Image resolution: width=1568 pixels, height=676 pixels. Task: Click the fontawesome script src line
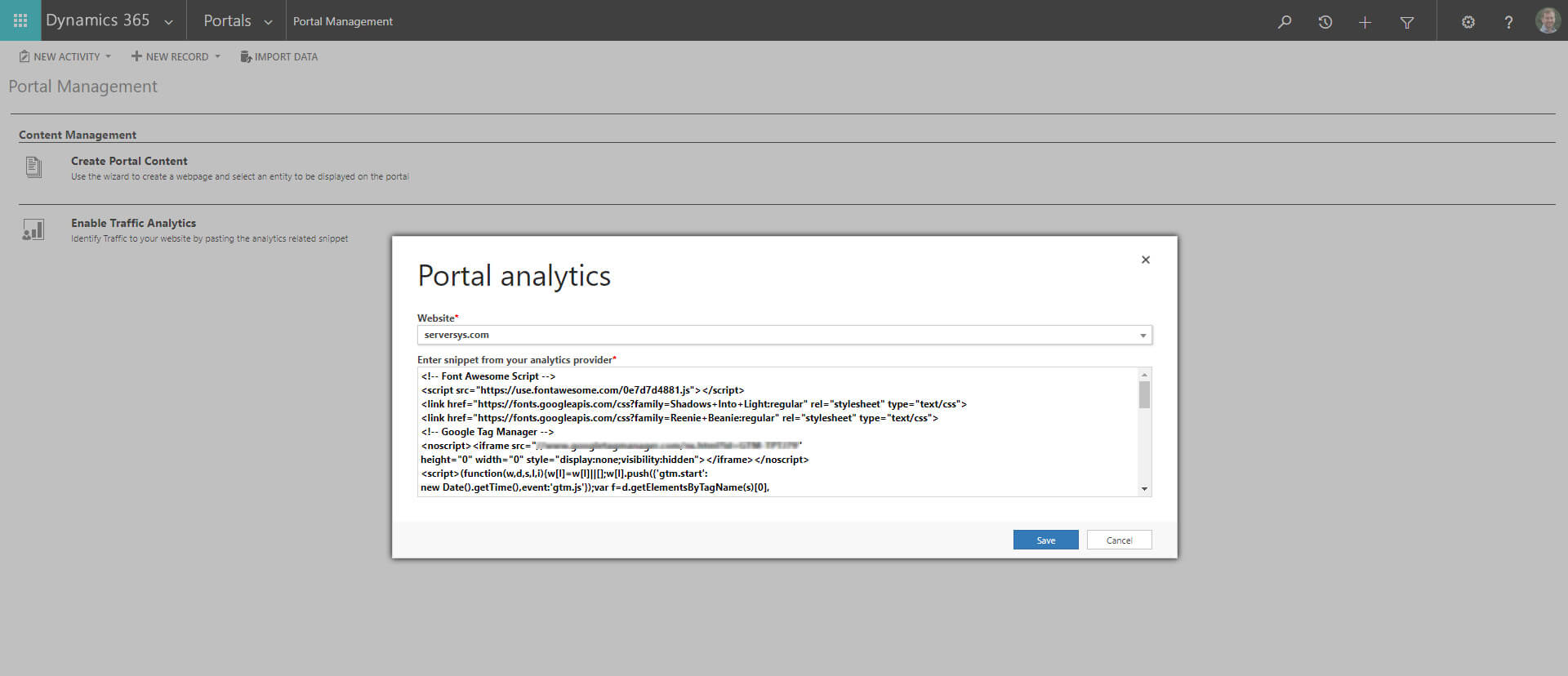[582, 390]
